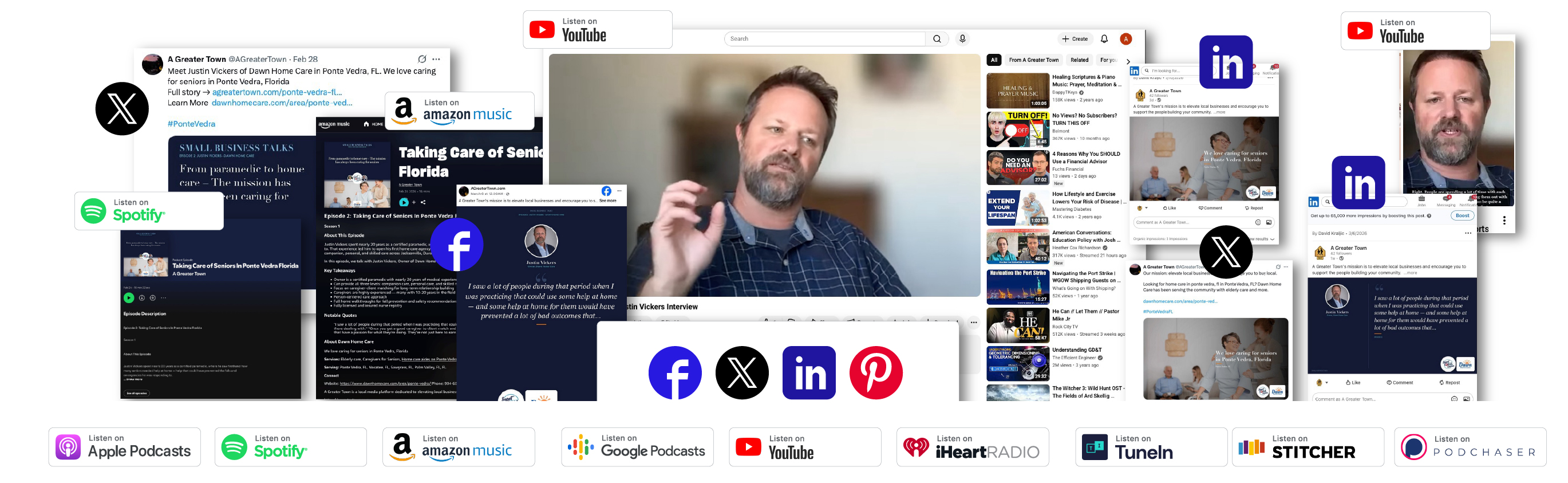1568x483 pixels.
Task: Click the Facebook icon in the four-icon social row
Action: [675, 372]
